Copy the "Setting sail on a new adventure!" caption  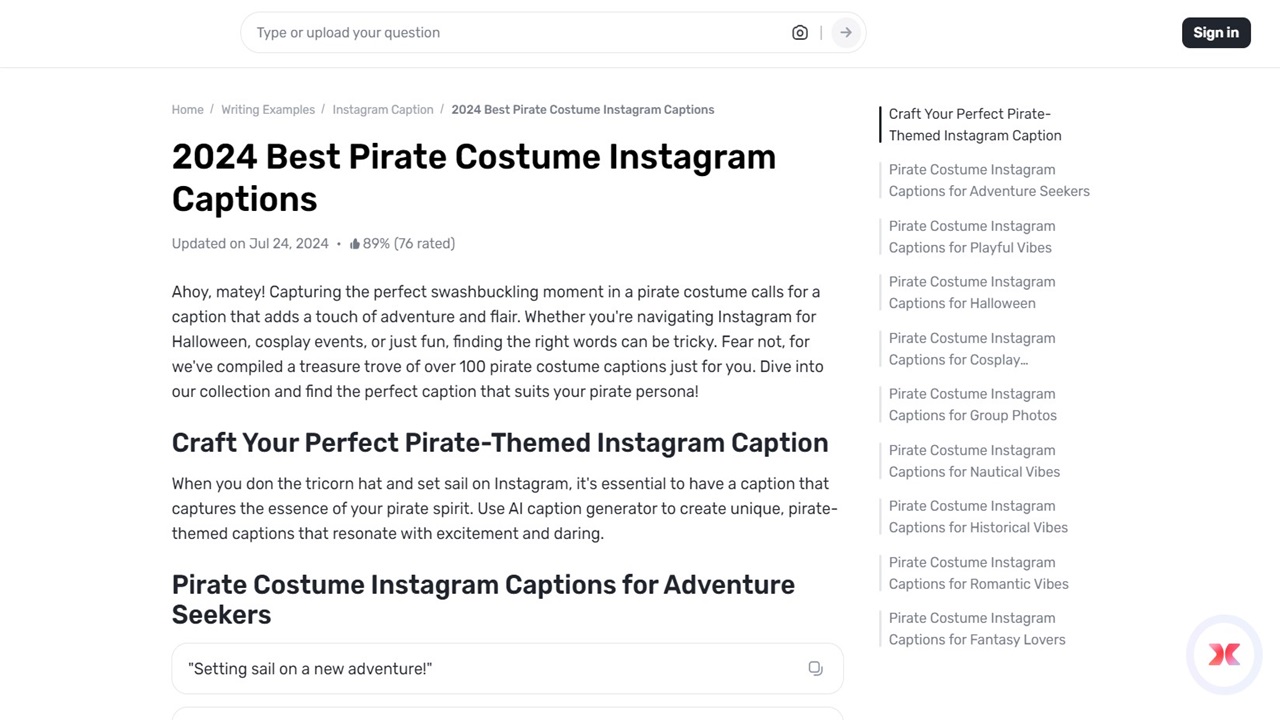point(815,668)
